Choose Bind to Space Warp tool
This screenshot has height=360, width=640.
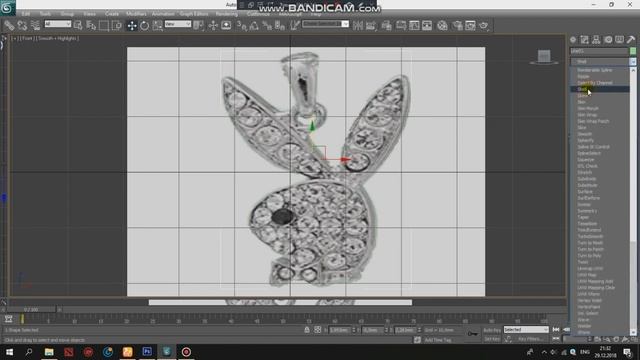point(36,25)
